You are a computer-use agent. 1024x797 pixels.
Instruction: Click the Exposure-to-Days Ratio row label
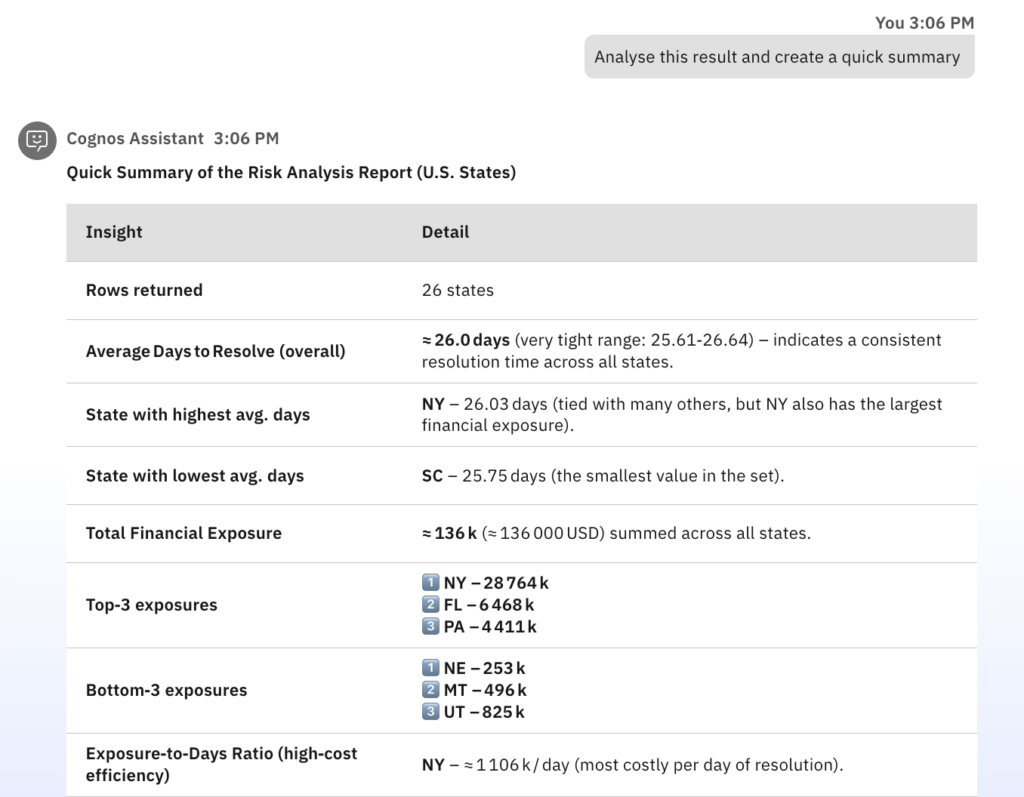tap(221, 764)
